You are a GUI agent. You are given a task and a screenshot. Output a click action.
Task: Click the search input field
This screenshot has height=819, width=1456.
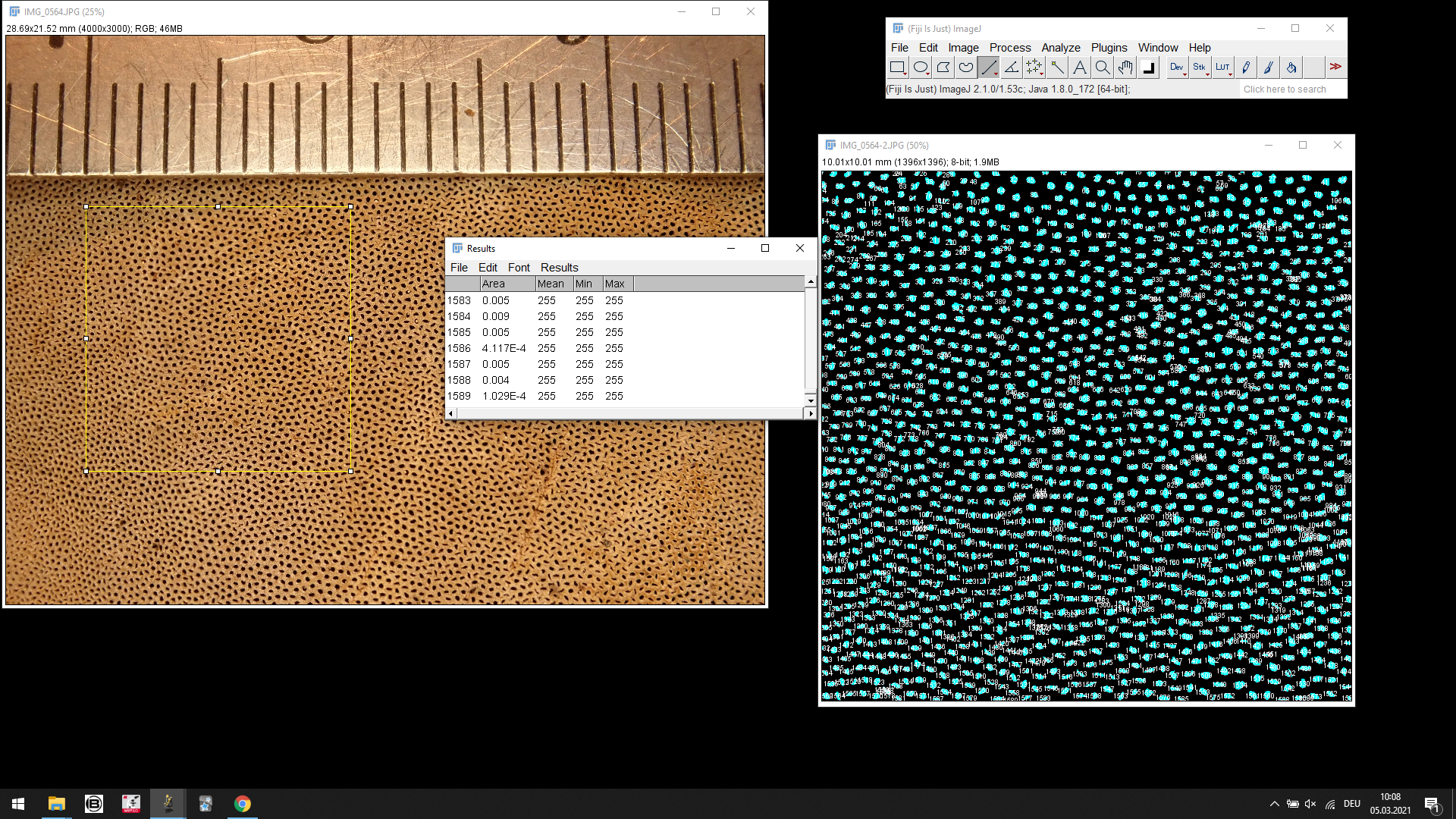tap(1292, 89)
